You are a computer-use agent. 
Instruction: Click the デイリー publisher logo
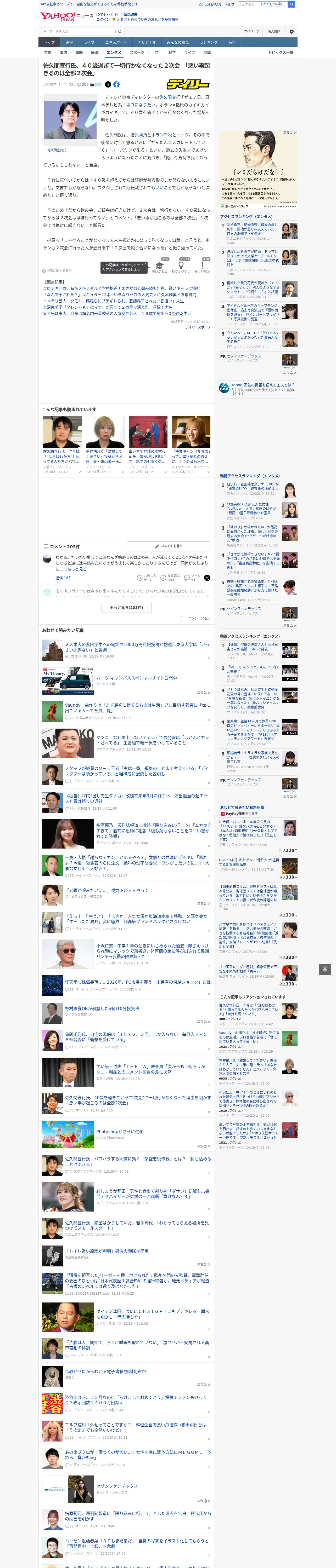pos(188,85)
